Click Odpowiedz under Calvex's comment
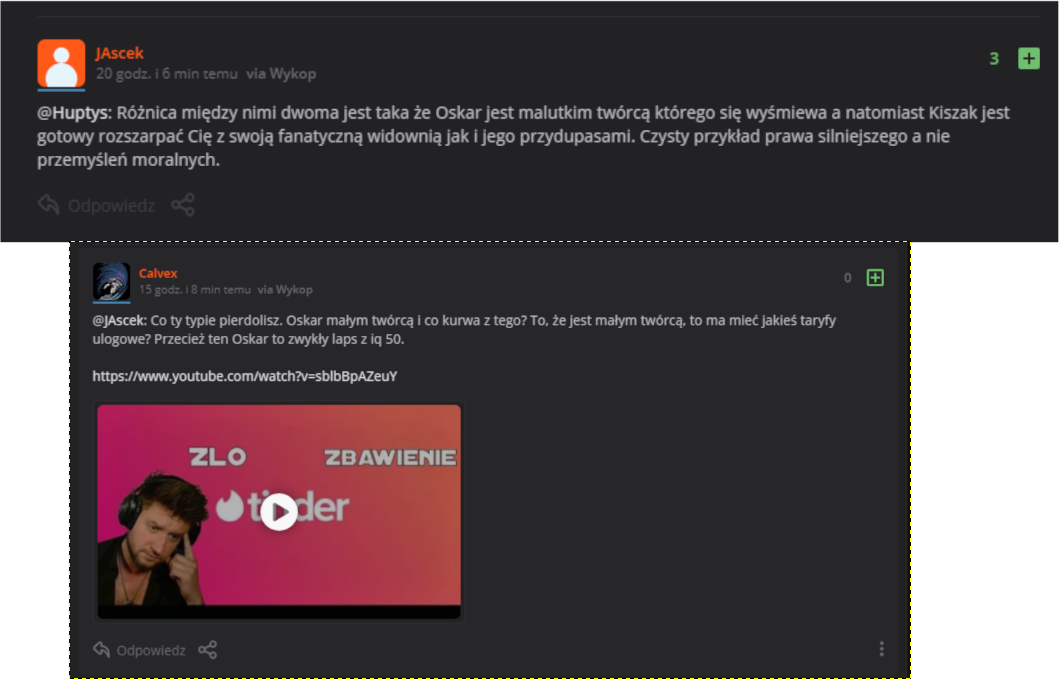1063x679 pixels. [x=151, y=651]
